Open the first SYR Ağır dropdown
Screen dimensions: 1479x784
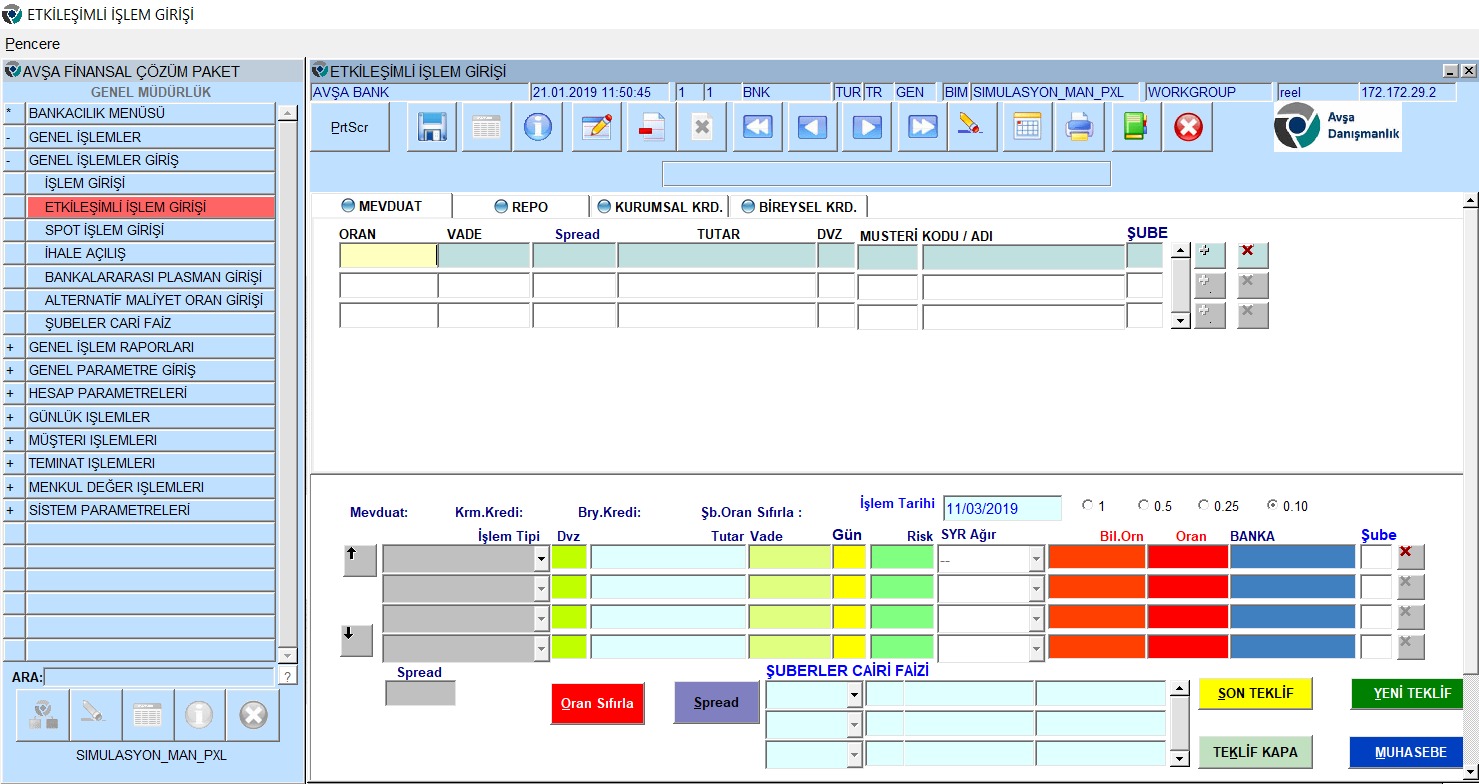click(1036, 559)
